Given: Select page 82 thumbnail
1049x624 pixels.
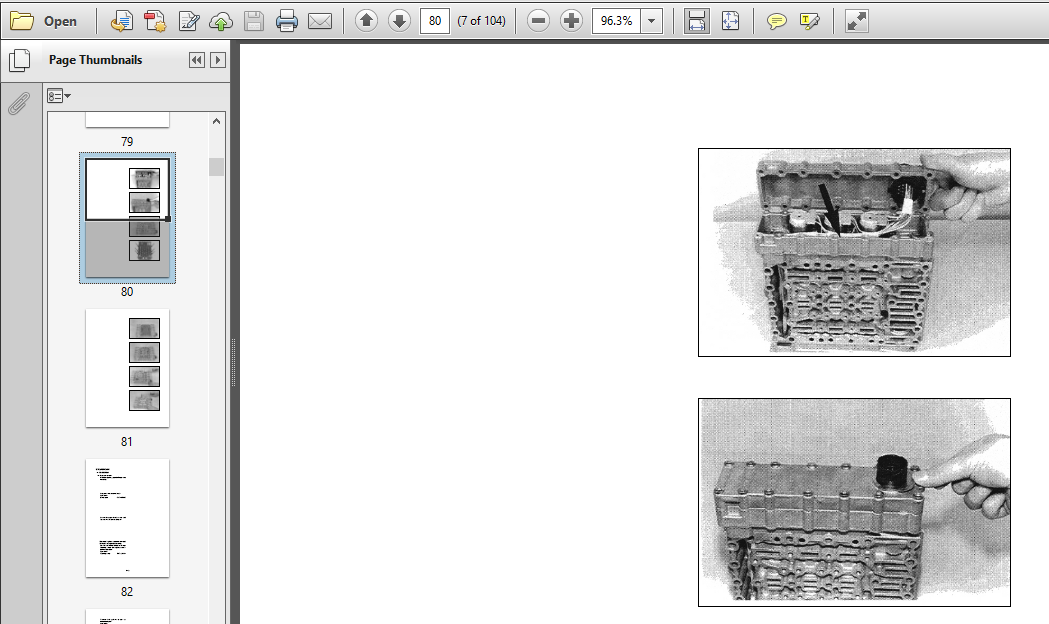Looking at the screenshot, I should pos(127,518).
